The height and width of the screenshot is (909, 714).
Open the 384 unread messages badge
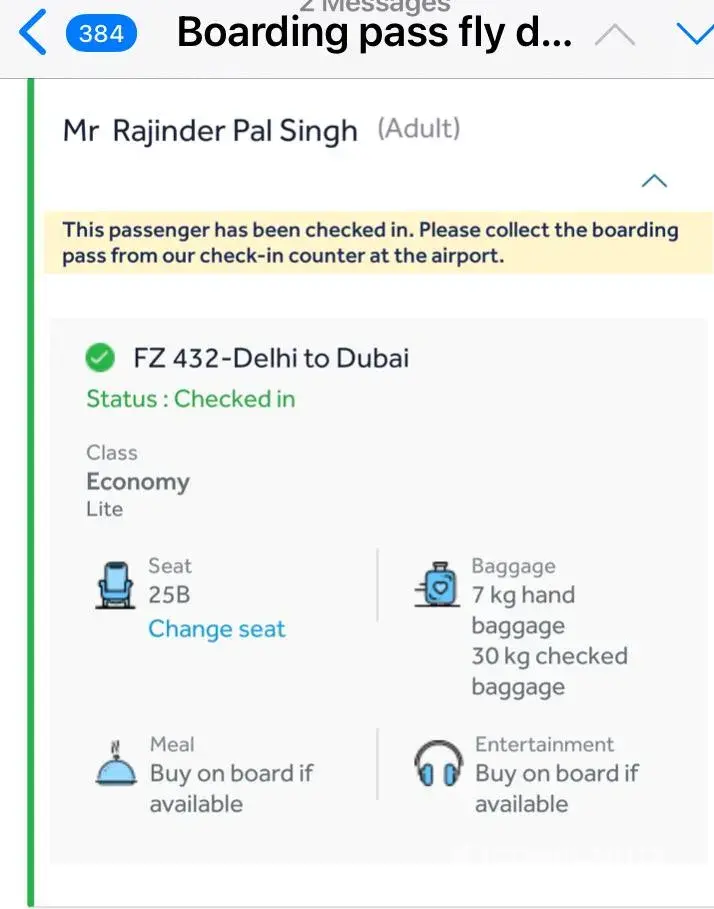[x=101, y=34]
